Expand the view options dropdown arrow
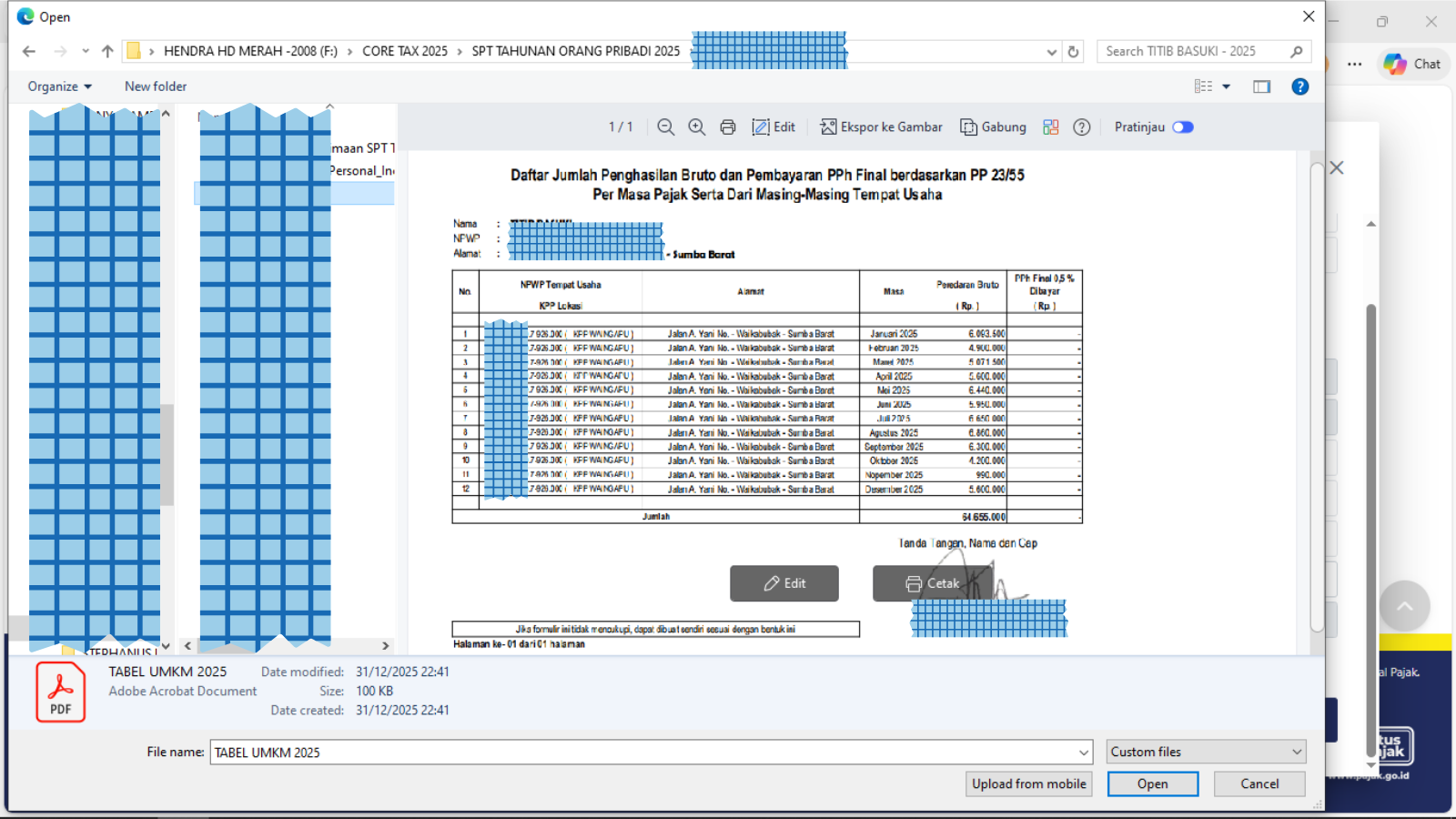Image resolution: width=1456 pixels, height=819 pixels. [x=1227, y=86]
